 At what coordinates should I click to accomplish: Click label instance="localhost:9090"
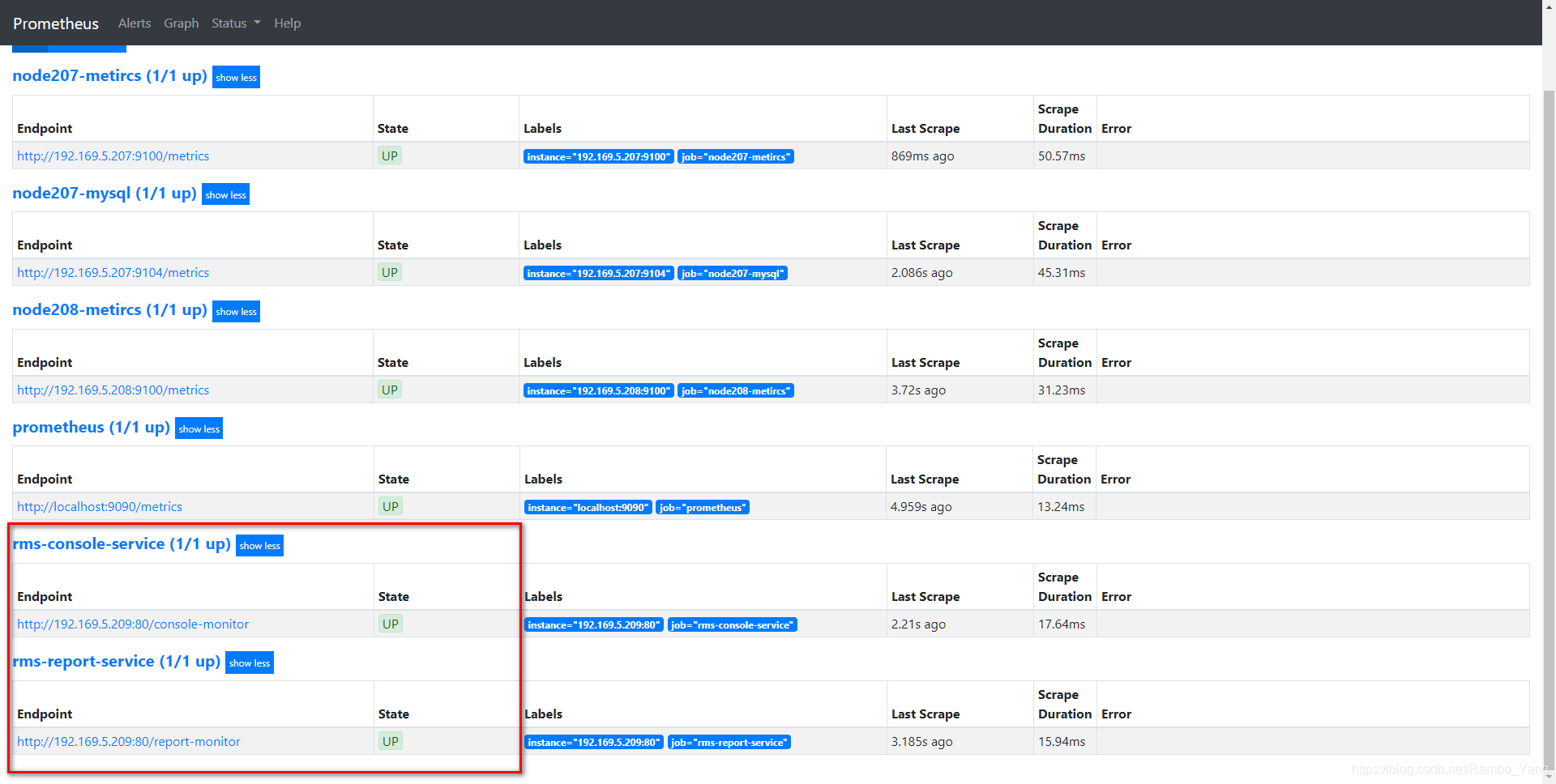pos(588,508)
